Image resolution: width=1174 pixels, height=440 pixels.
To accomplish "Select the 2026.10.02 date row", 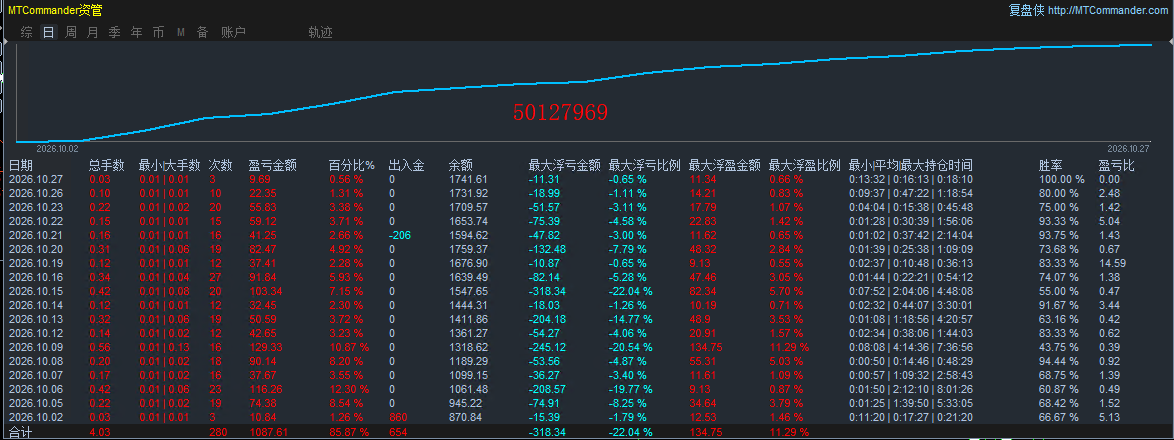I will click(587, 418).
